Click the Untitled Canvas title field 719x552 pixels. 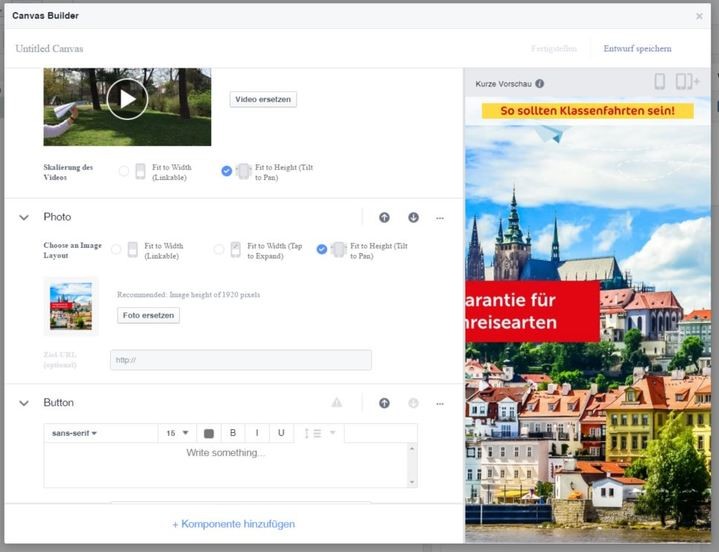[50, 49]
